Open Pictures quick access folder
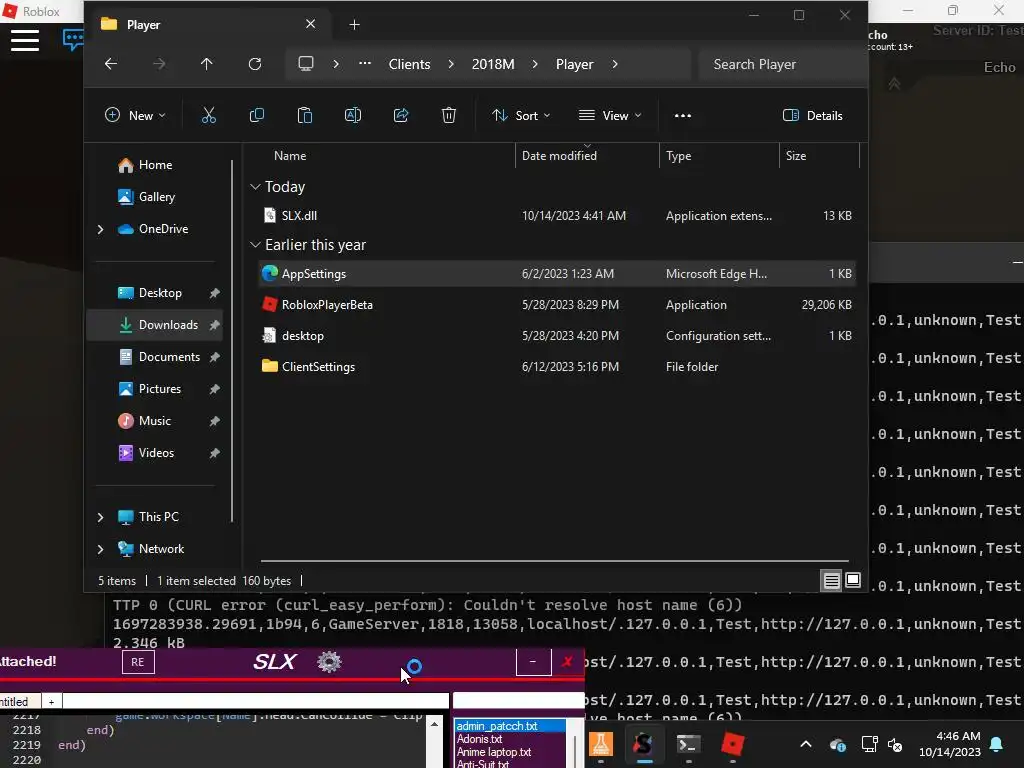 tap(159, 389)
